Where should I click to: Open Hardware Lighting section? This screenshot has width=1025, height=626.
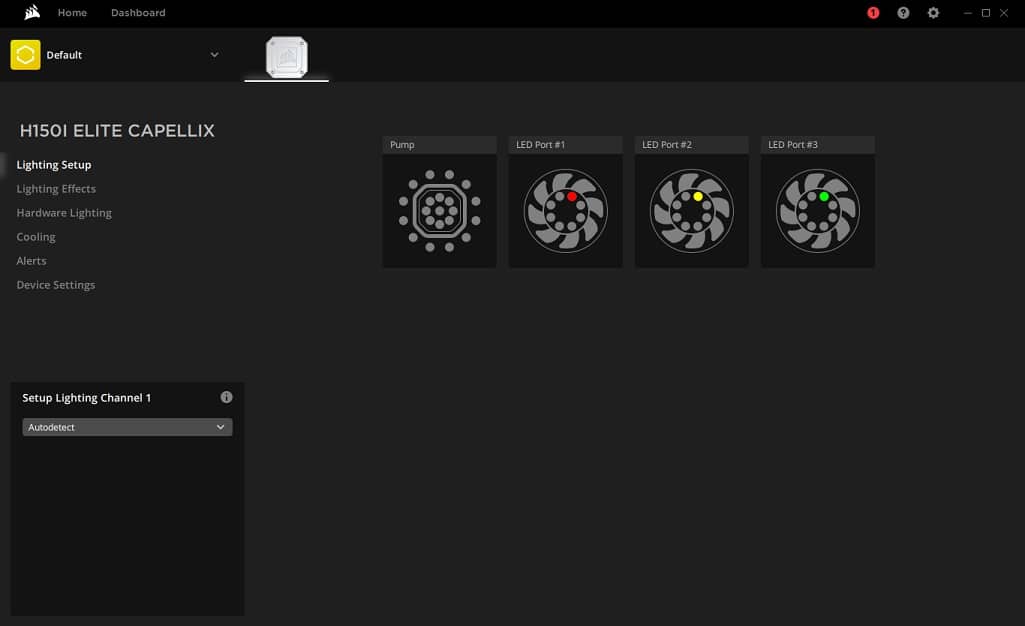tap(64, 213)
